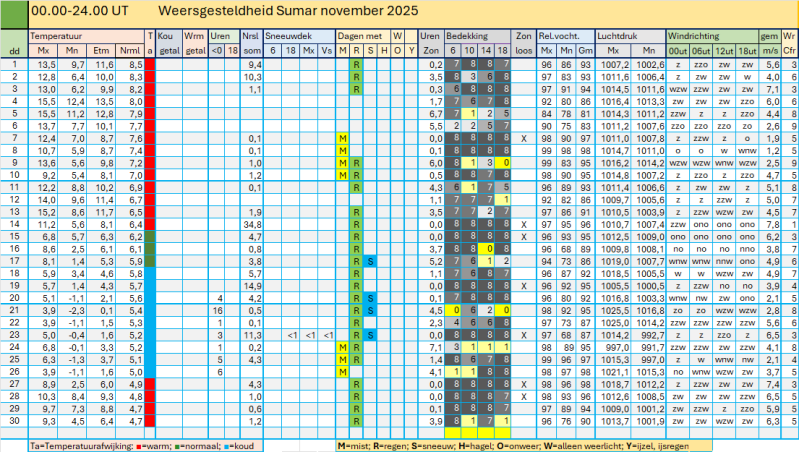Click the 'X' sunless marker on day 19

pyautogui.click(x=523, y=286)
